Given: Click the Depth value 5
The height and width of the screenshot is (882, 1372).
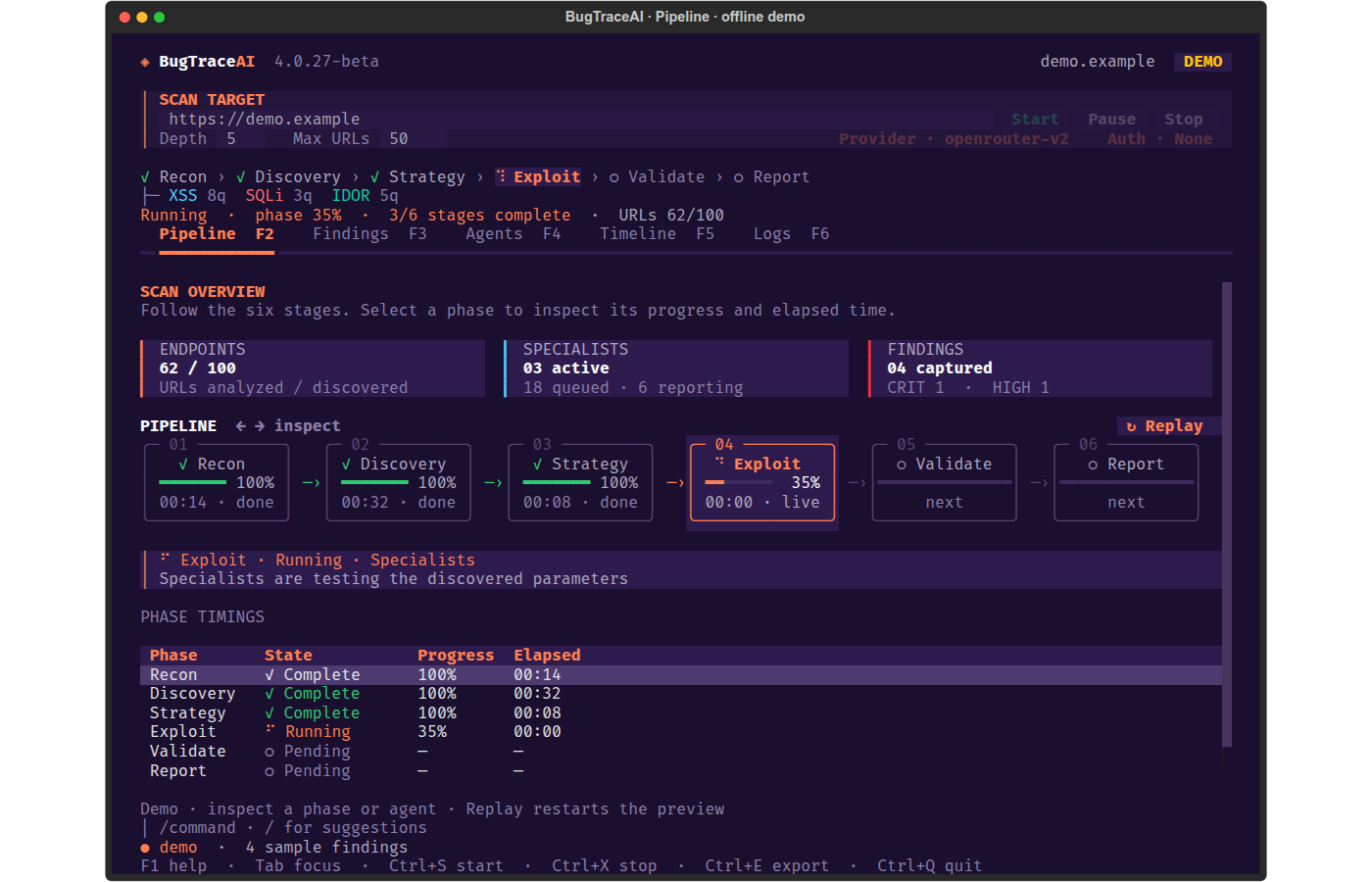Looking at the screenshot, I should [x=231, y=139].
